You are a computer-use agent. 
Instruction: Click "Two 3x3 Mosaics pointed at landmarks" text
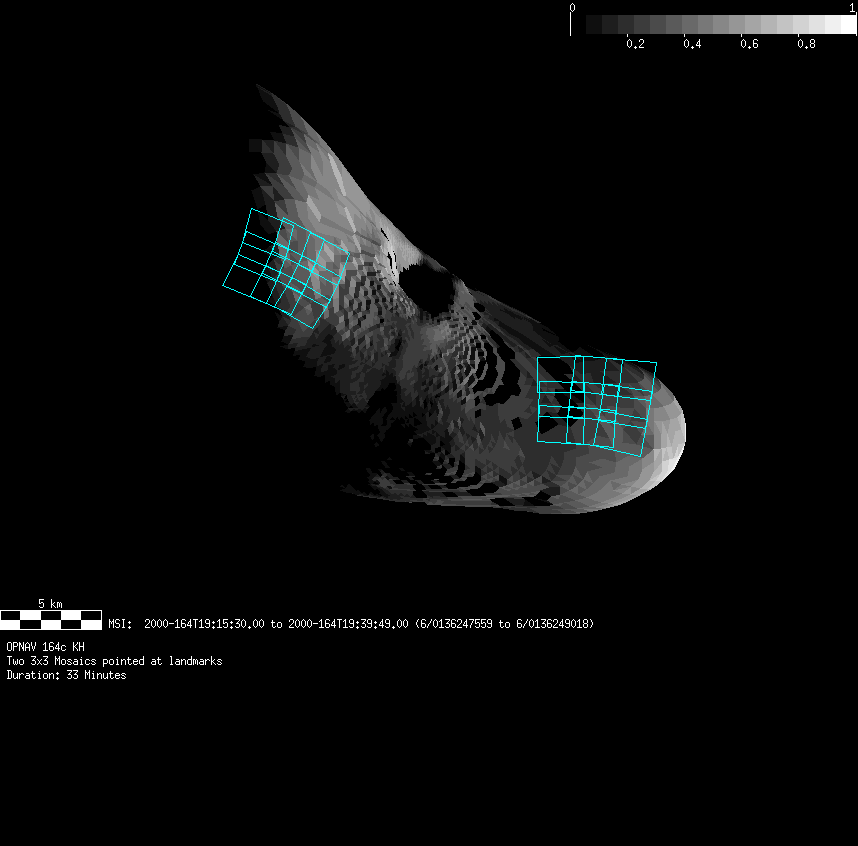114,661
